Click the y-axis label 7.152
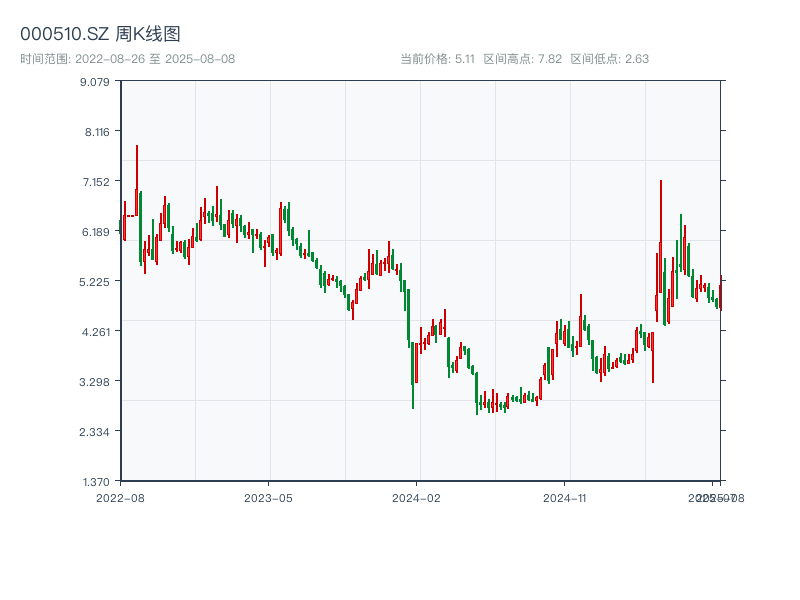Screen dimensions: 800x600 [x=96, y=182]
